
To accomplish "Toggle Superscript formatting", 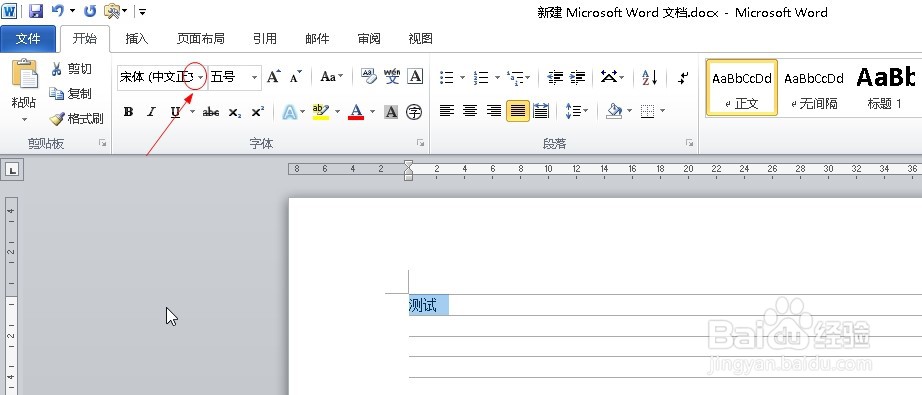I will click(258, 112).
